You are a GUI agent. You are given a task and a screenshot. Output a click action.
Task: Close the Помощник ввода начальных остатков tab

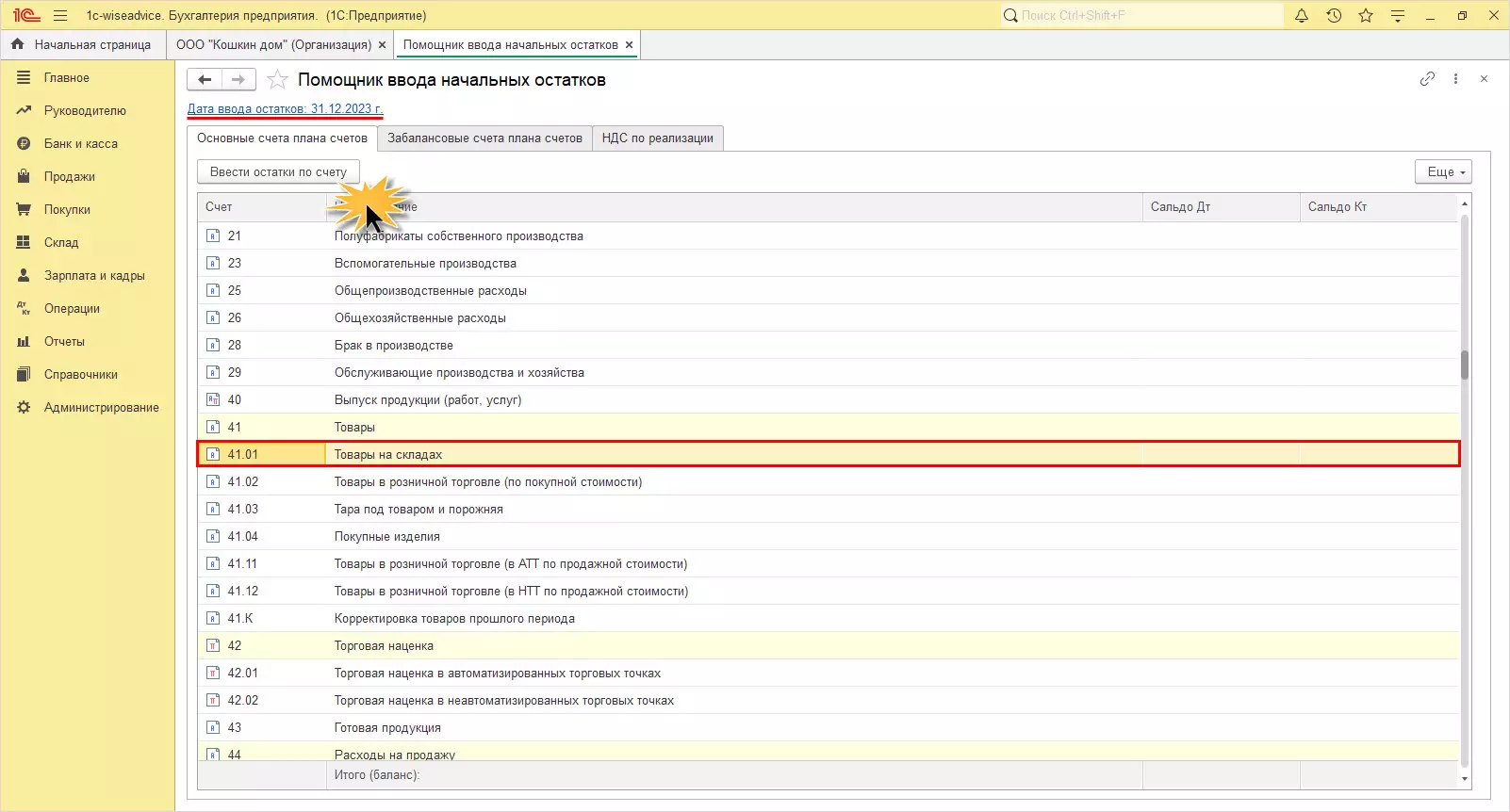[x=629, y=45]
